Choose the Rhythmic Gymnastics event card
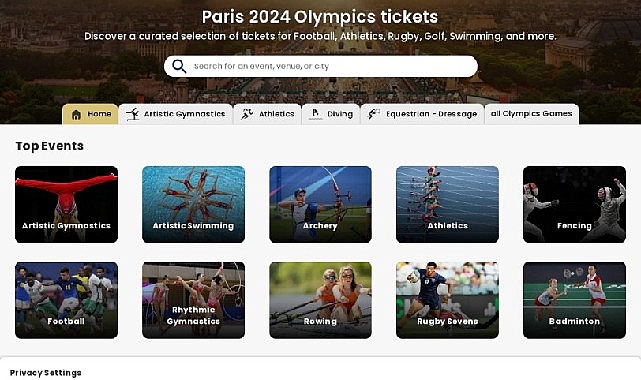Screen dimensions: 641x380 point(193,300)
